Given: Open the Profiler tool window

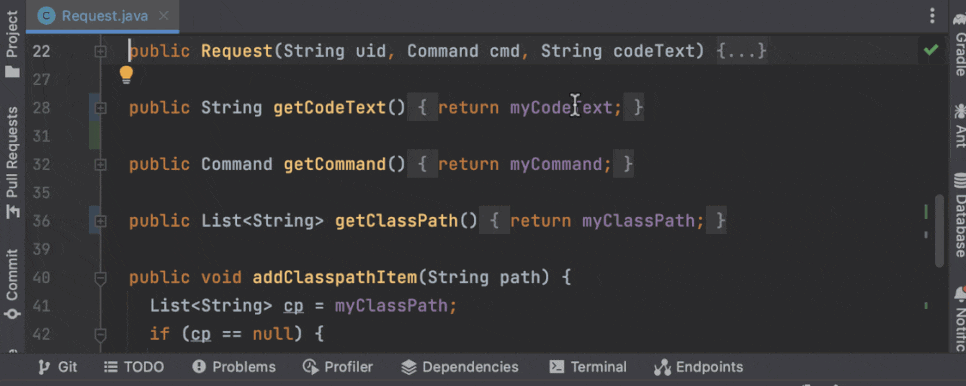Looking at the screenshot, I should (x=338, y=368).
